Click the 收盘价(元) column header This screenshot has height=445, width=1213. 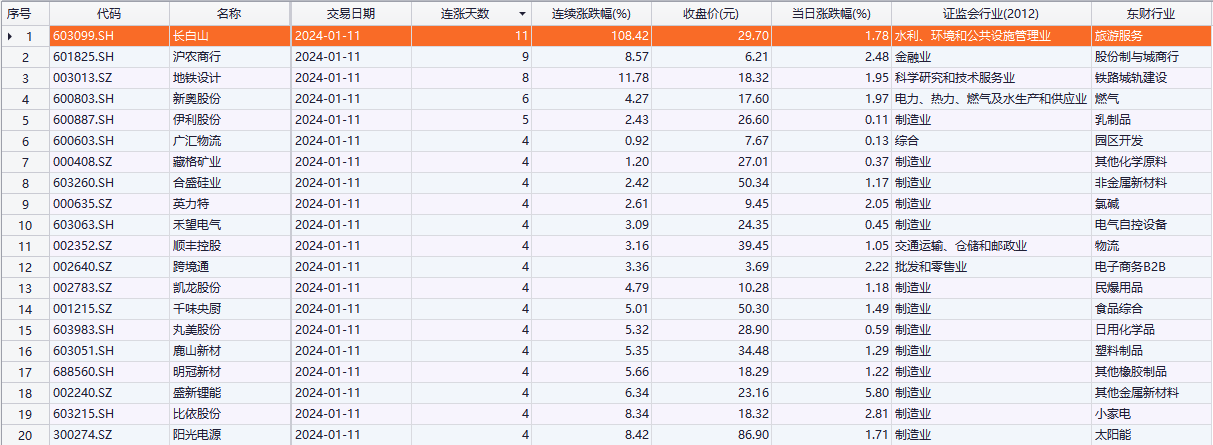point(710,14)
